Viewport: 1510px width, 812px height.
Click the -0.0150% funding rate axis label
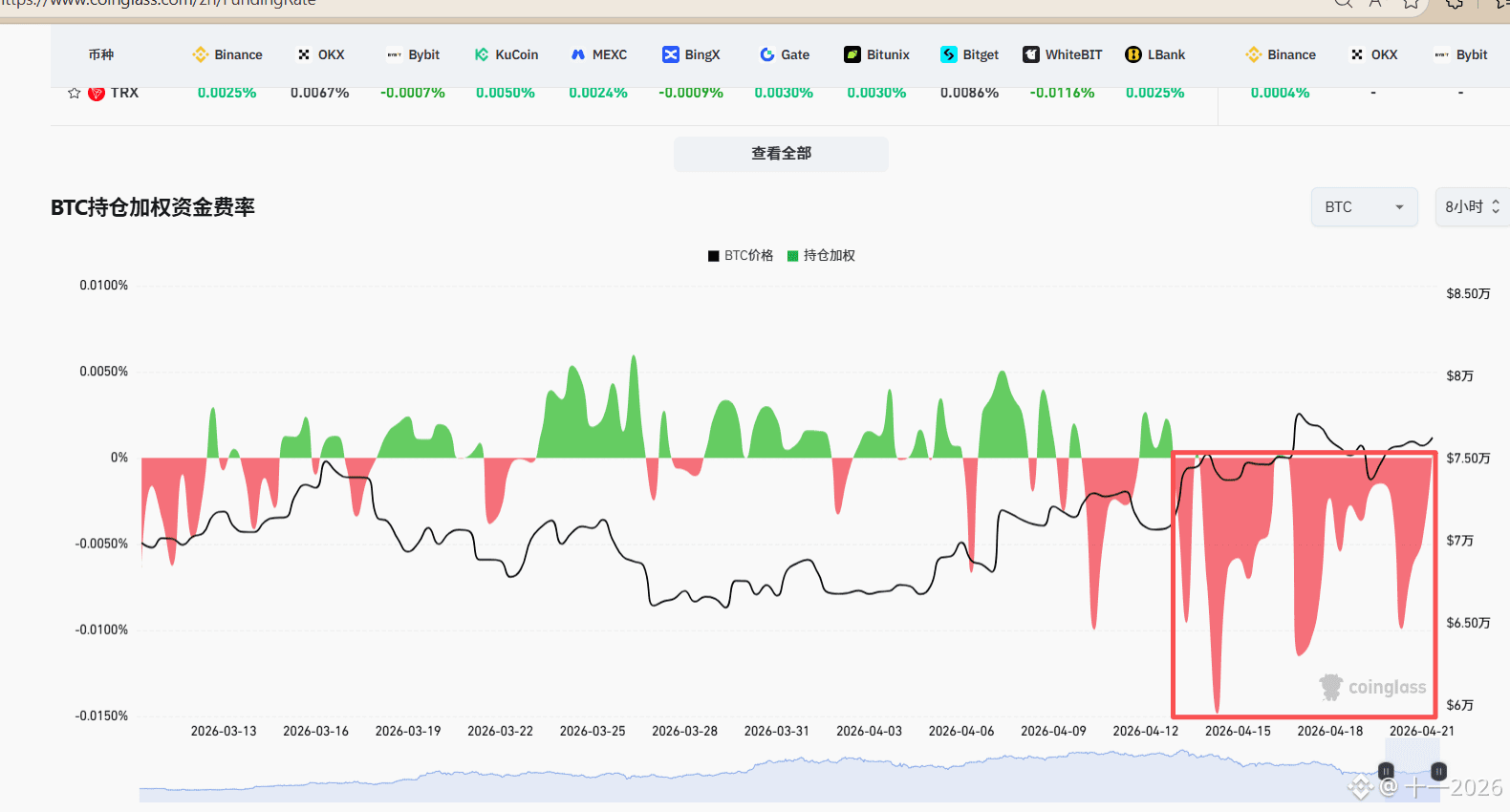[x=101, y=716]
